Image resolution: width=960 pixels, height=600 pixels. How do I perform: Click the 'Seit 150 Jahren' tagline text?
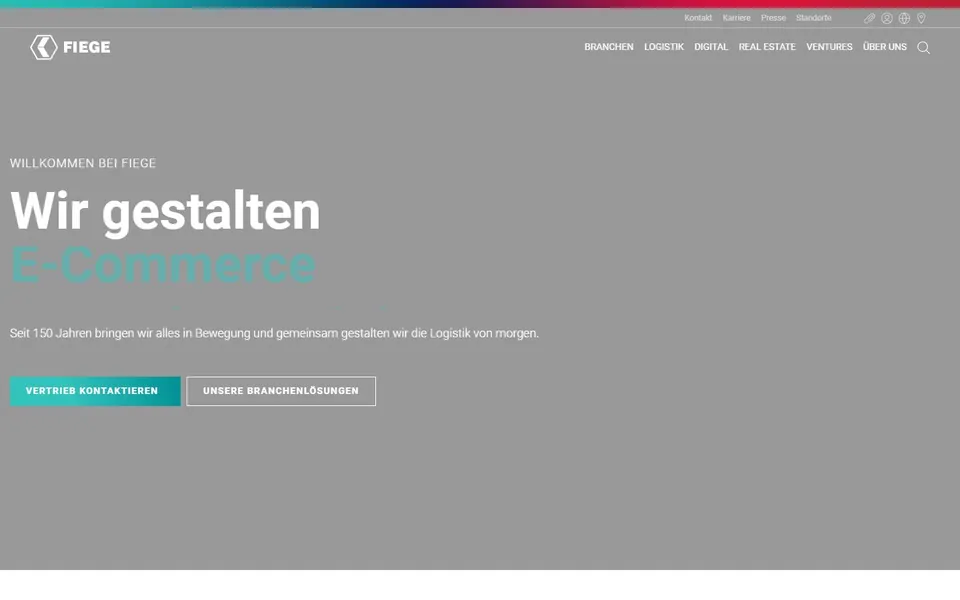coord(274,334)
